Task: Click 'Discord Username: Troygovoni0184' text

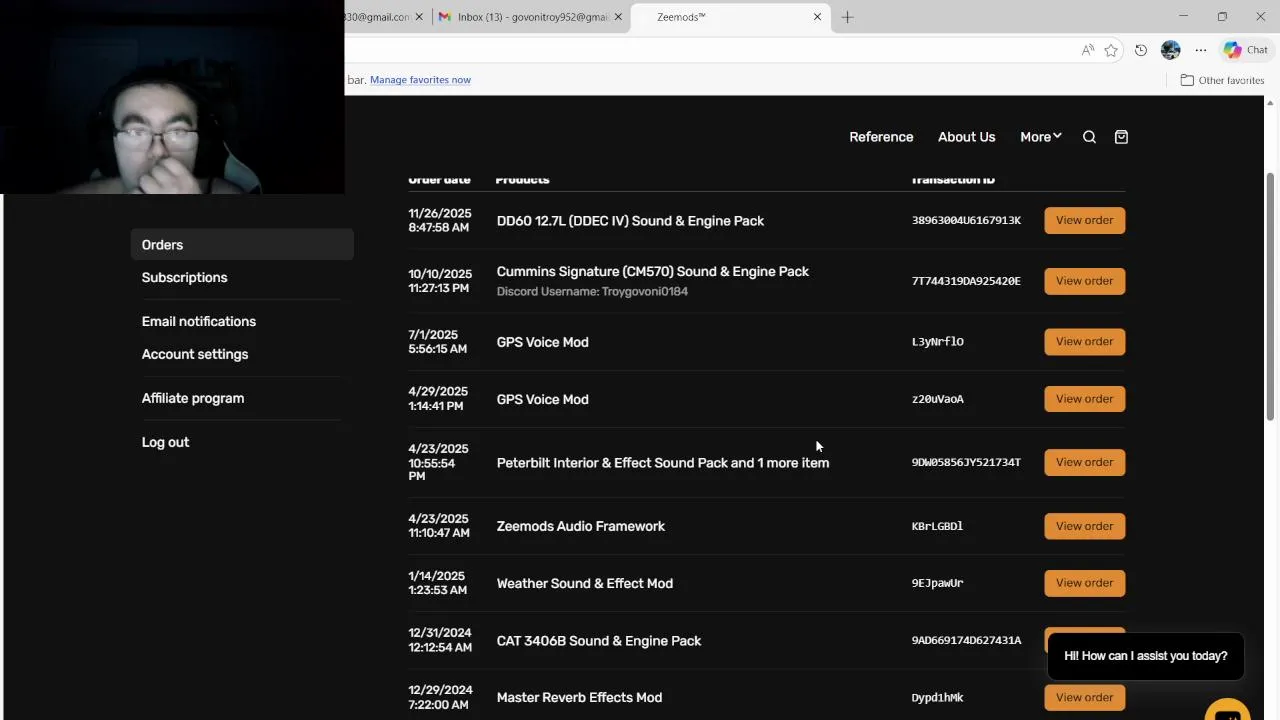Action: (592, 292)
